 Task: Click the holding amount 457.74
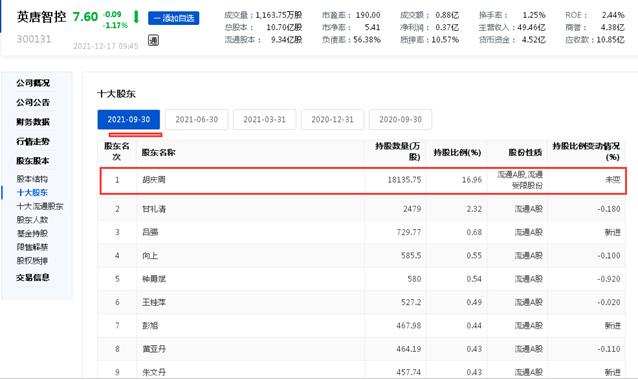tap(409, 372)
